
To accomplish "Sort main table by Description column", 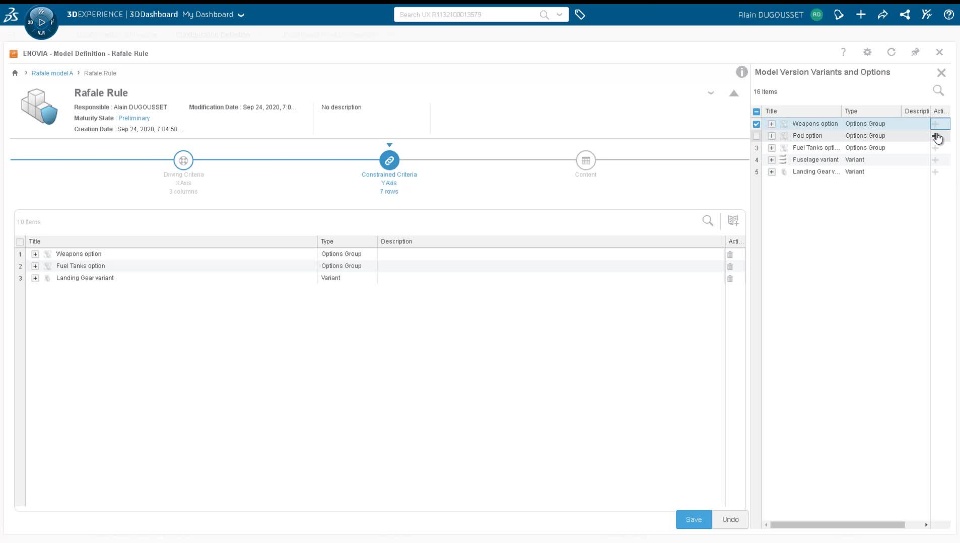I will [551, 242].
